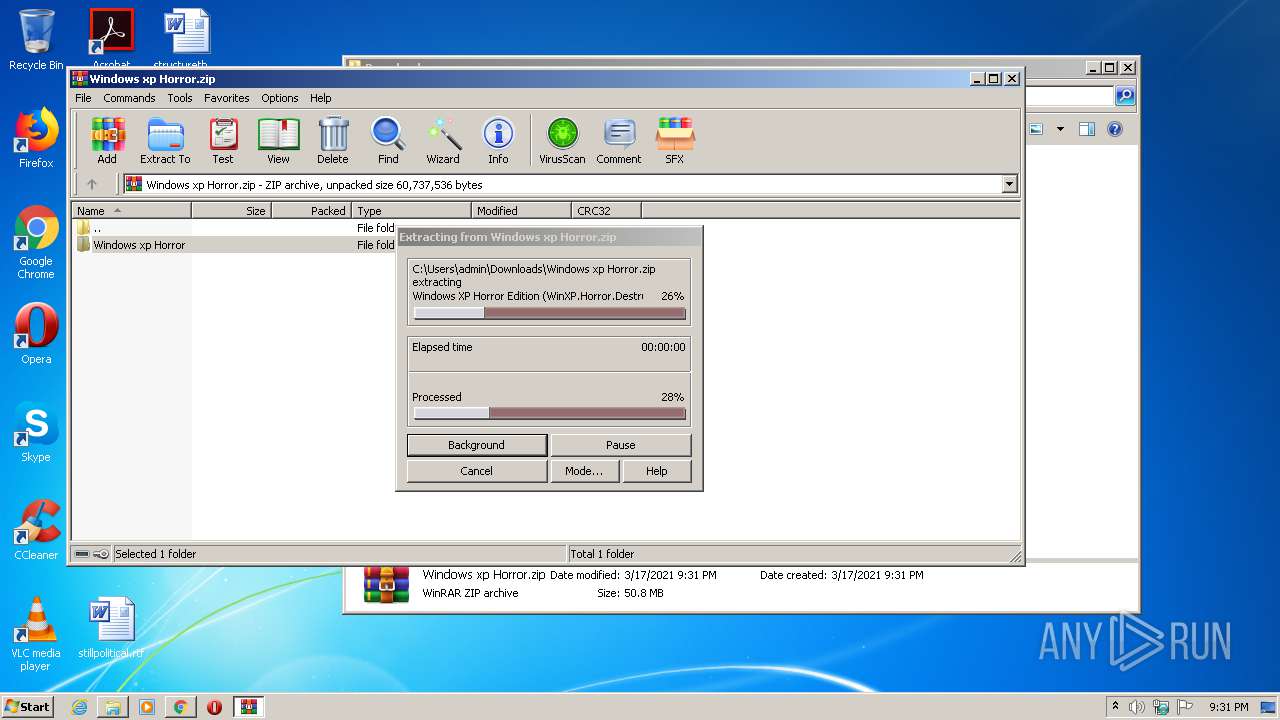The image size is (1280, 720).
Task: Open the Options menu
Action: coord(280,98)
